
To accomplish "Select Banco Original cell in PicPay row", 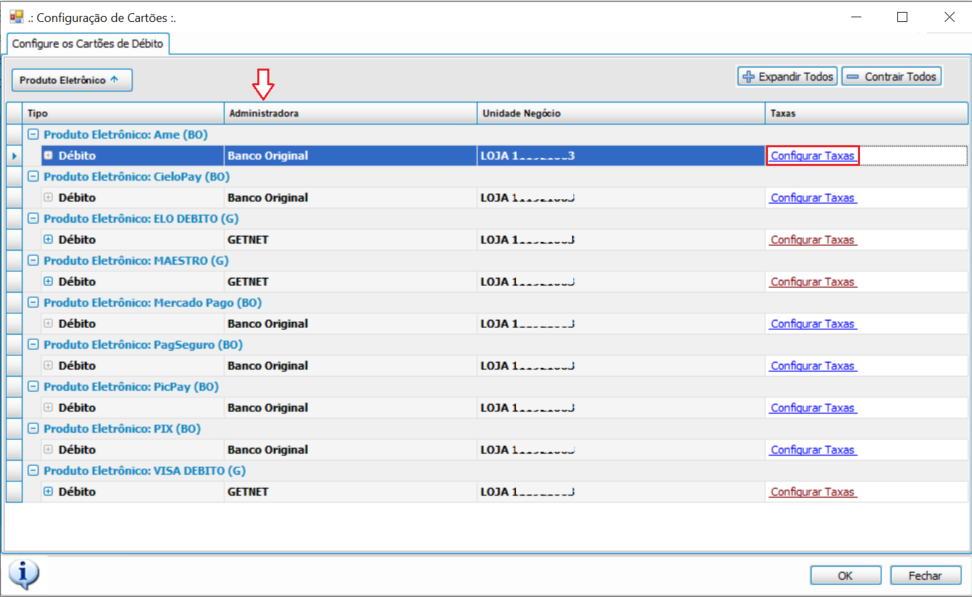I will click(x=351, y=407).
